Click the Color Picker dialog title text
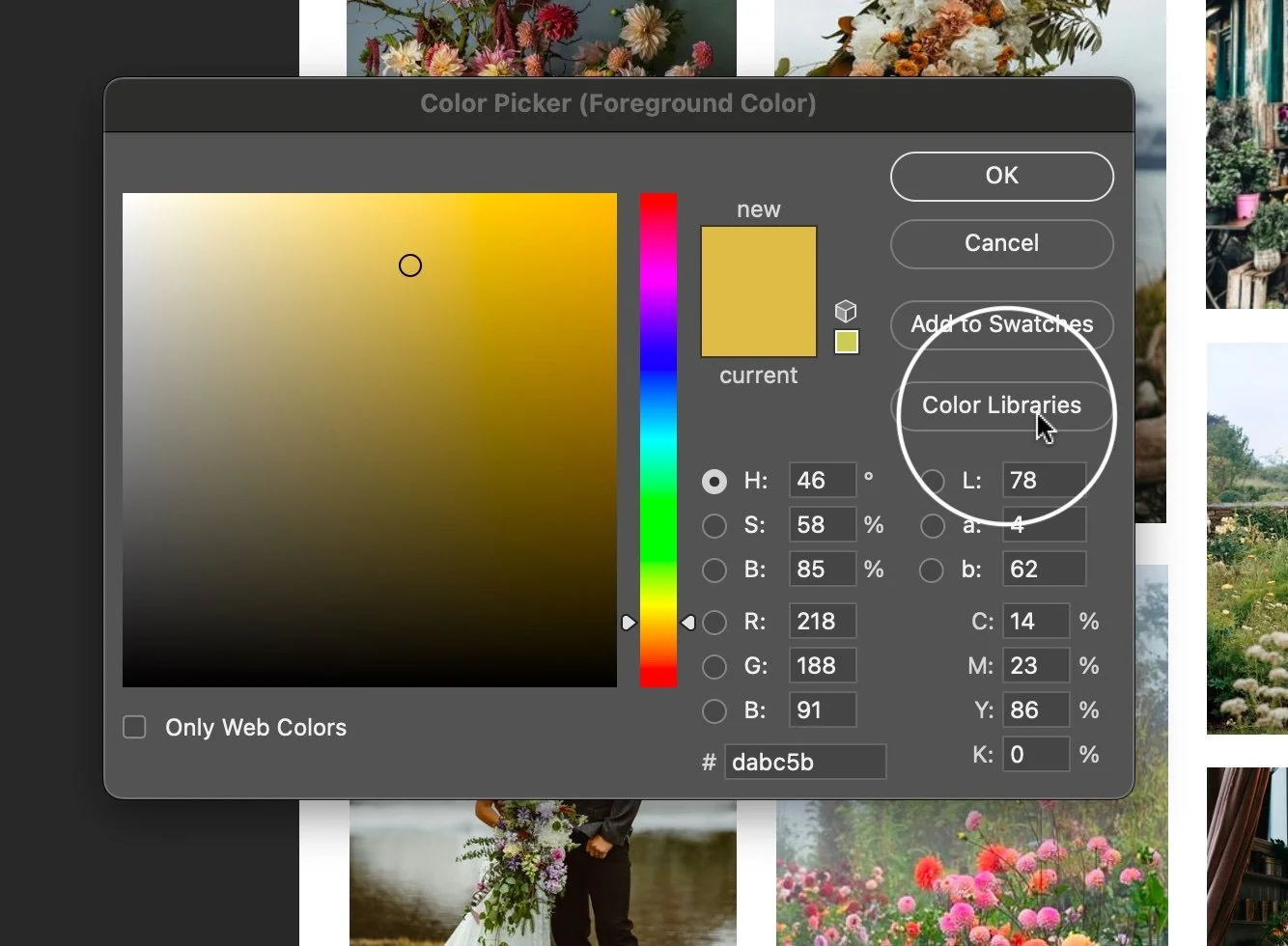This screenshot has height=946, width=1288. click(618, 103)
